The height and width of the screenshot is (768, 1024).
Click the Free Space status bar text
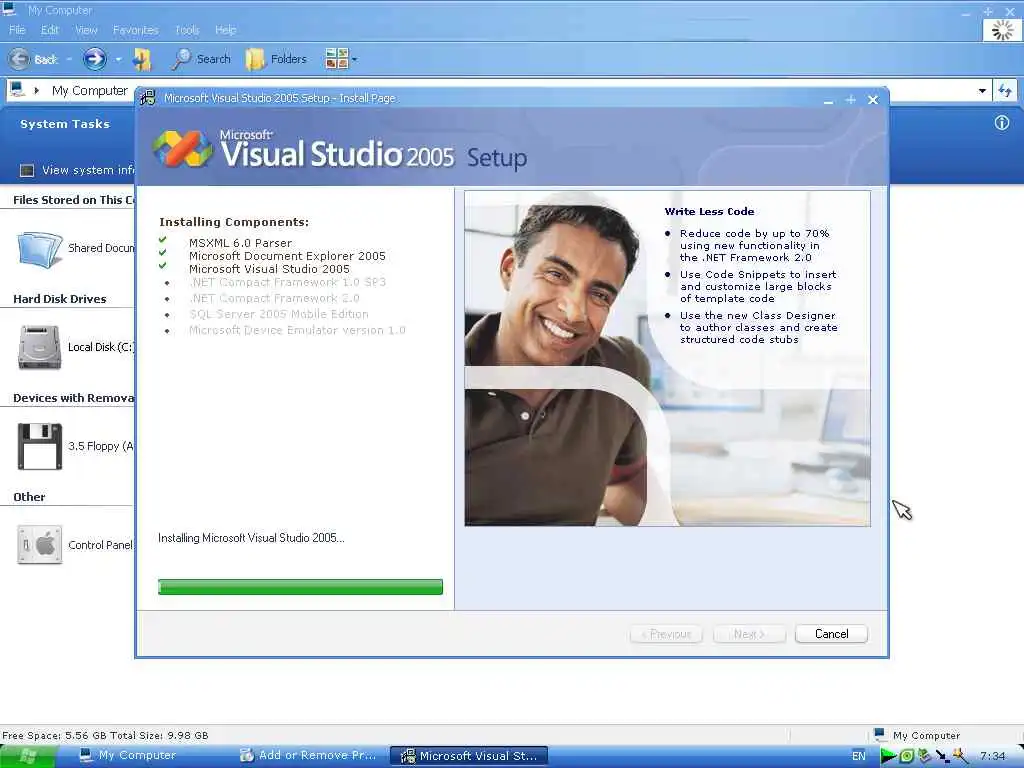tap(105, 735)
